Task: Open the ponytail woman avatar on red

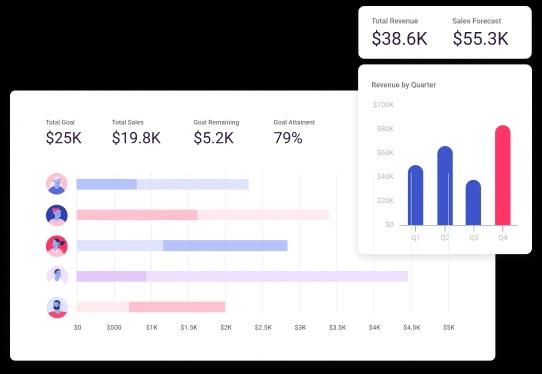Action: point(57,246)
